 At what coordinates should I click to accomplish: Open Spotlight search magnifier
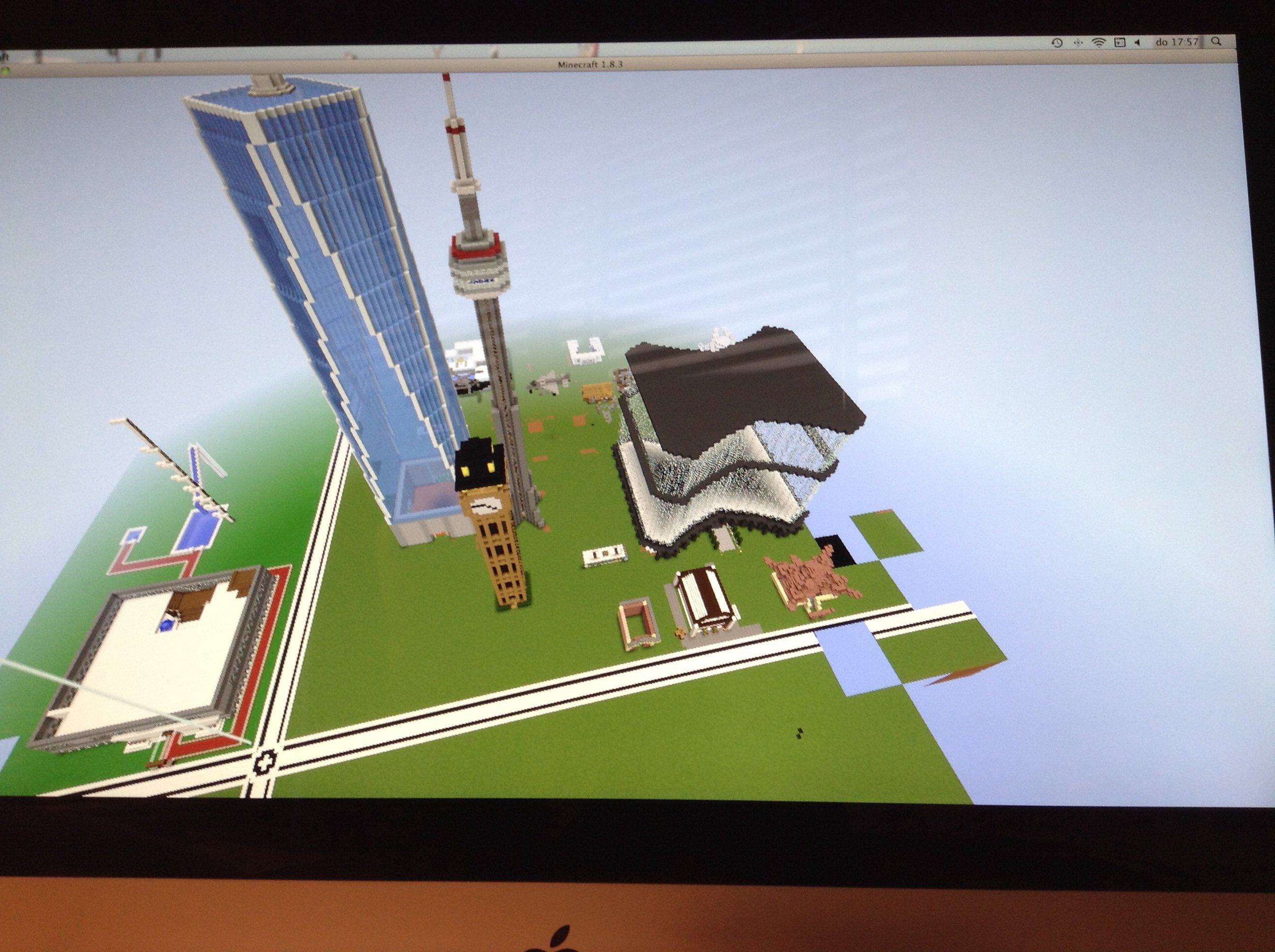tap(1216, 41)
